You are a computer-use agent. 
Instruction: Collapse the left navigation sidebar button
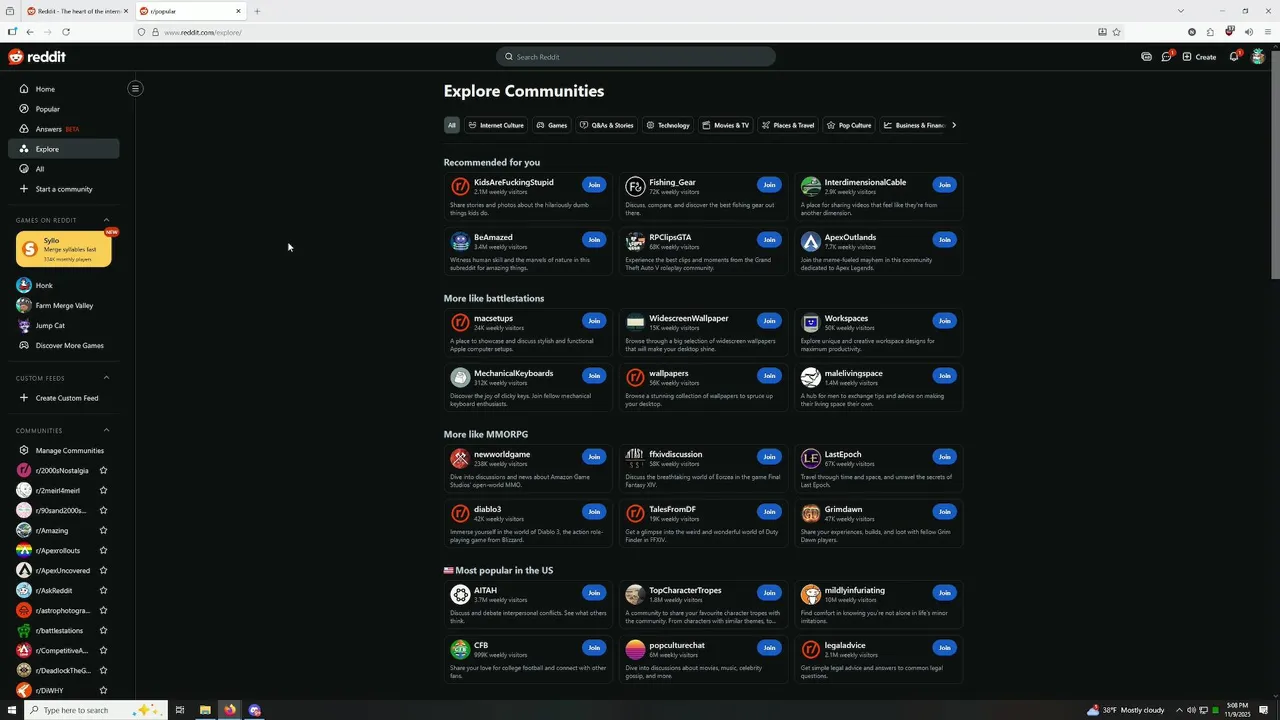135,88
